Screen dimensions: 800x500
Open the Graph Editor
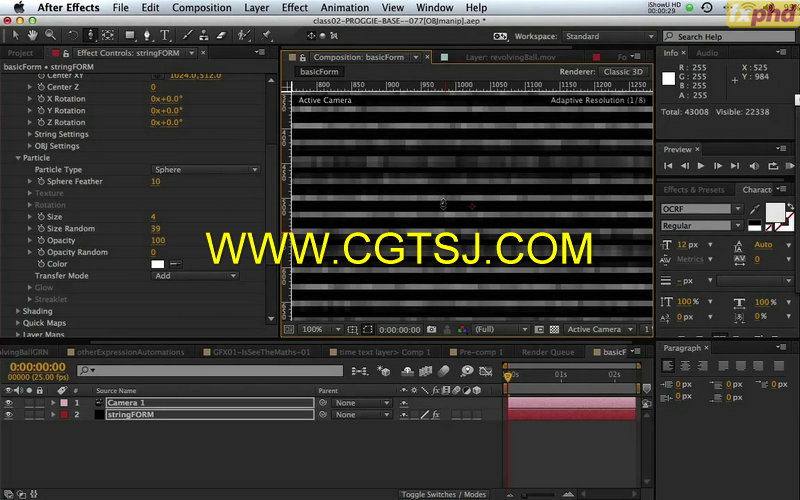coord(486,371)
